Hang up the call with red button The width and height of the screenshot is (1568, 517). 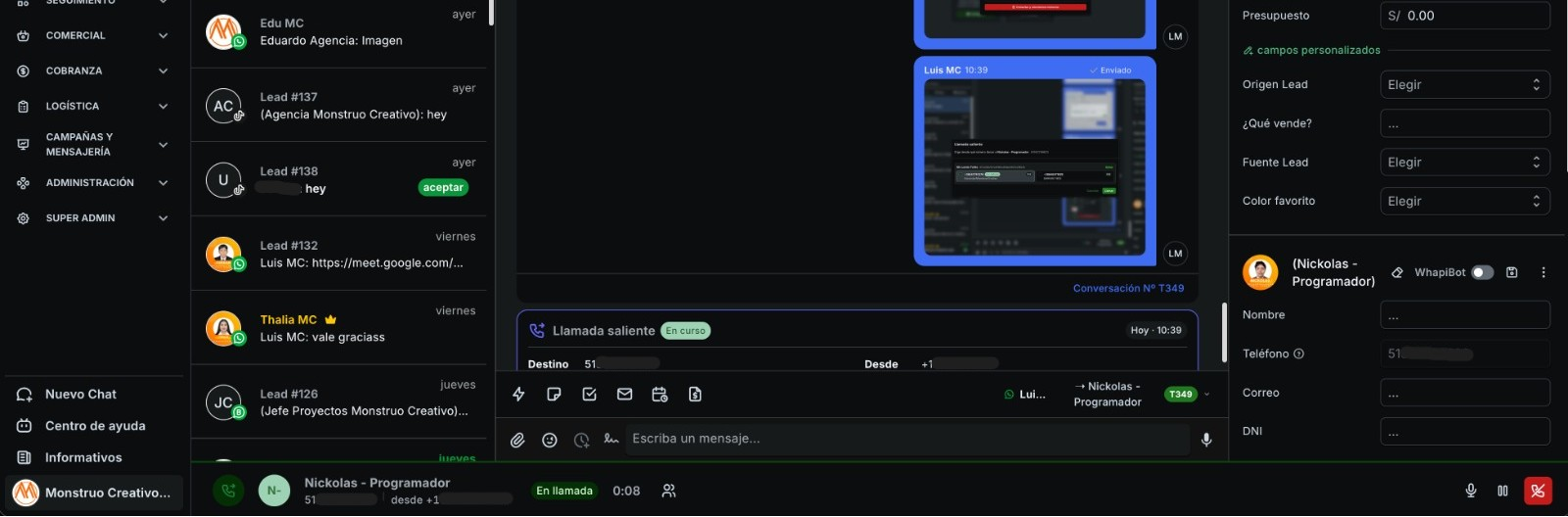click(1538, 491)
